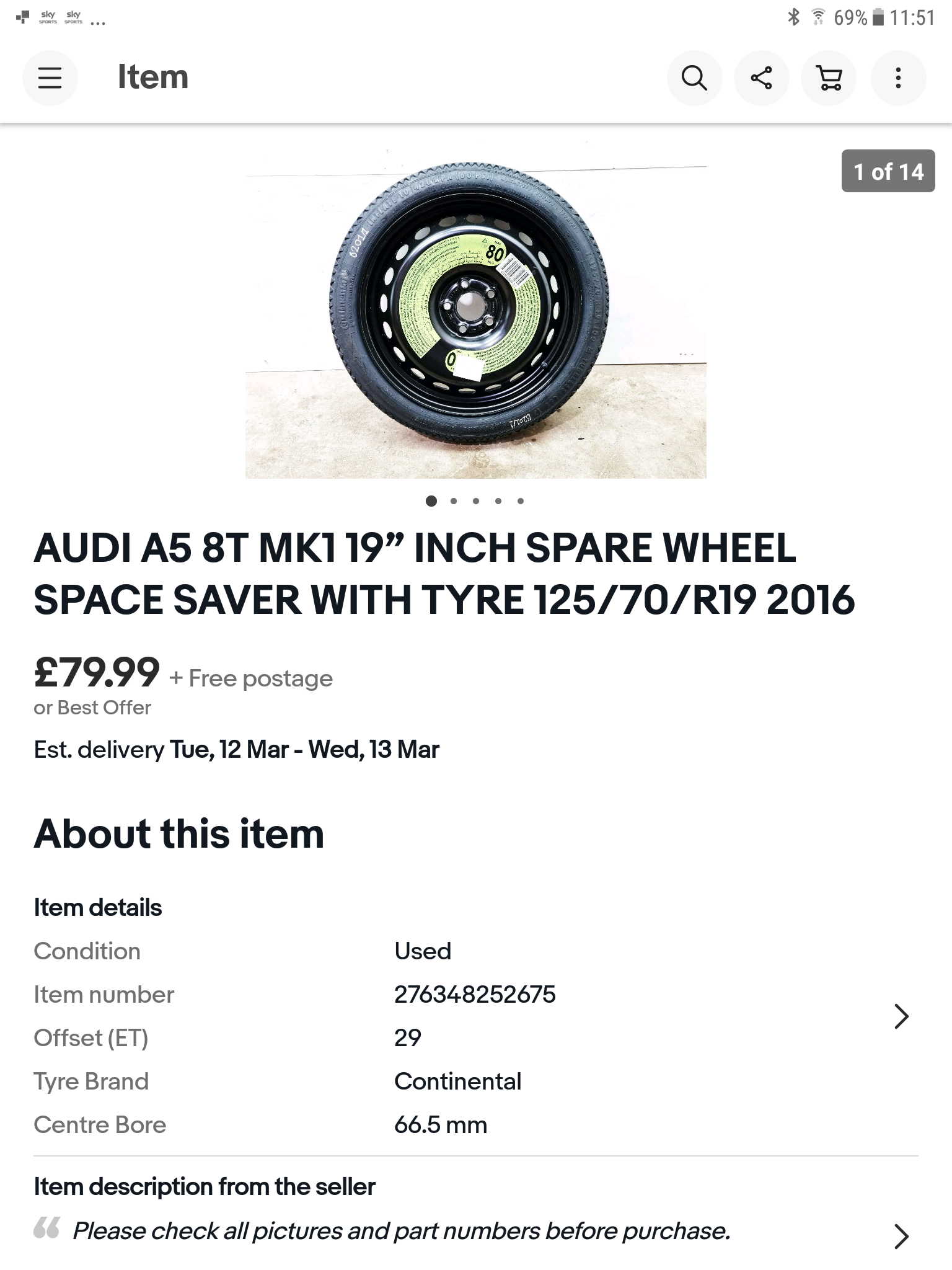Tap the Audi A5 spare wheel title
The image size is (952, 1270).
(x=444, y=574)
